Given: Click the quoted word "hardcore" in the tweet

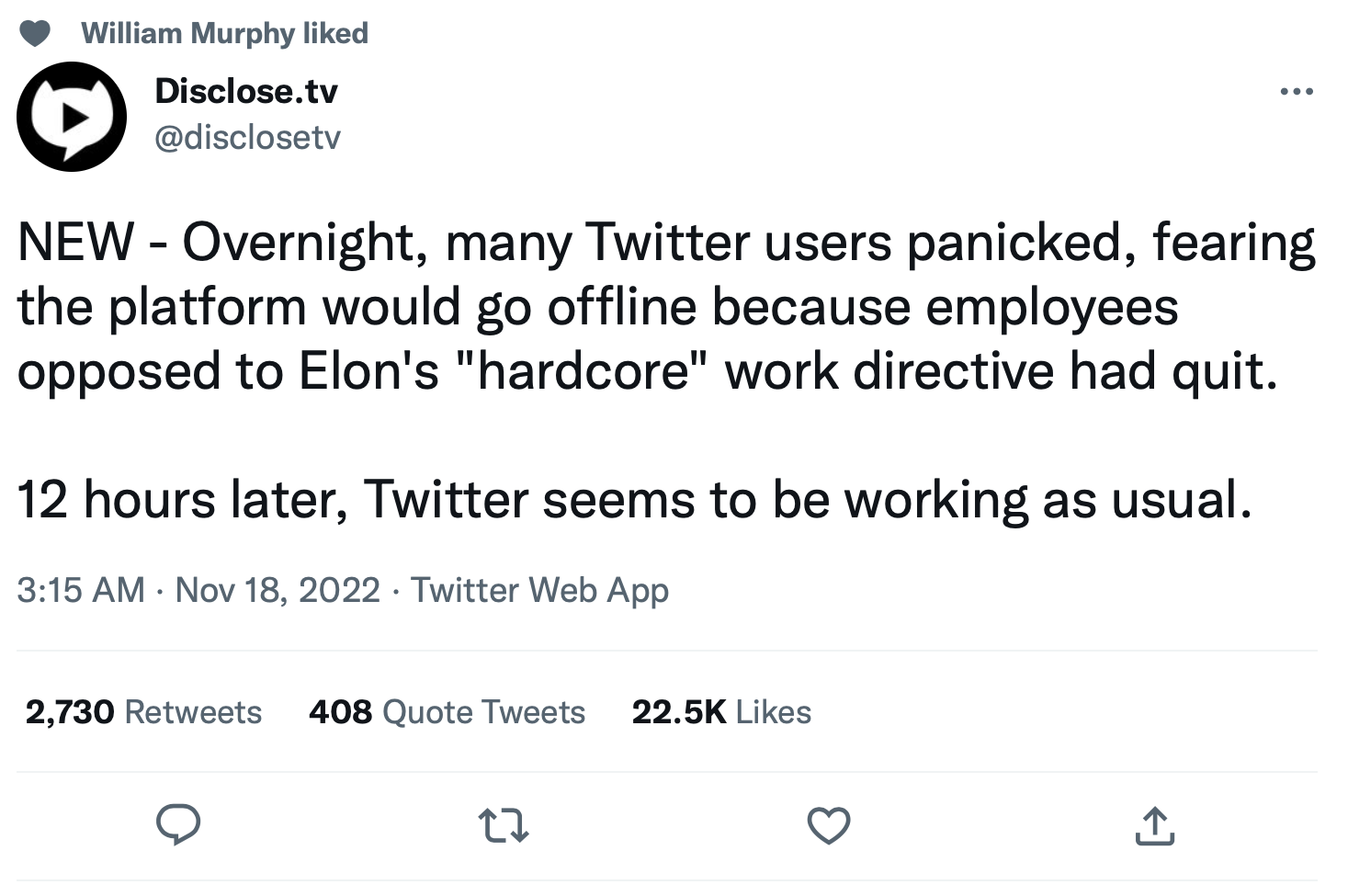Looking at the screenshot, I should (584, 371).
